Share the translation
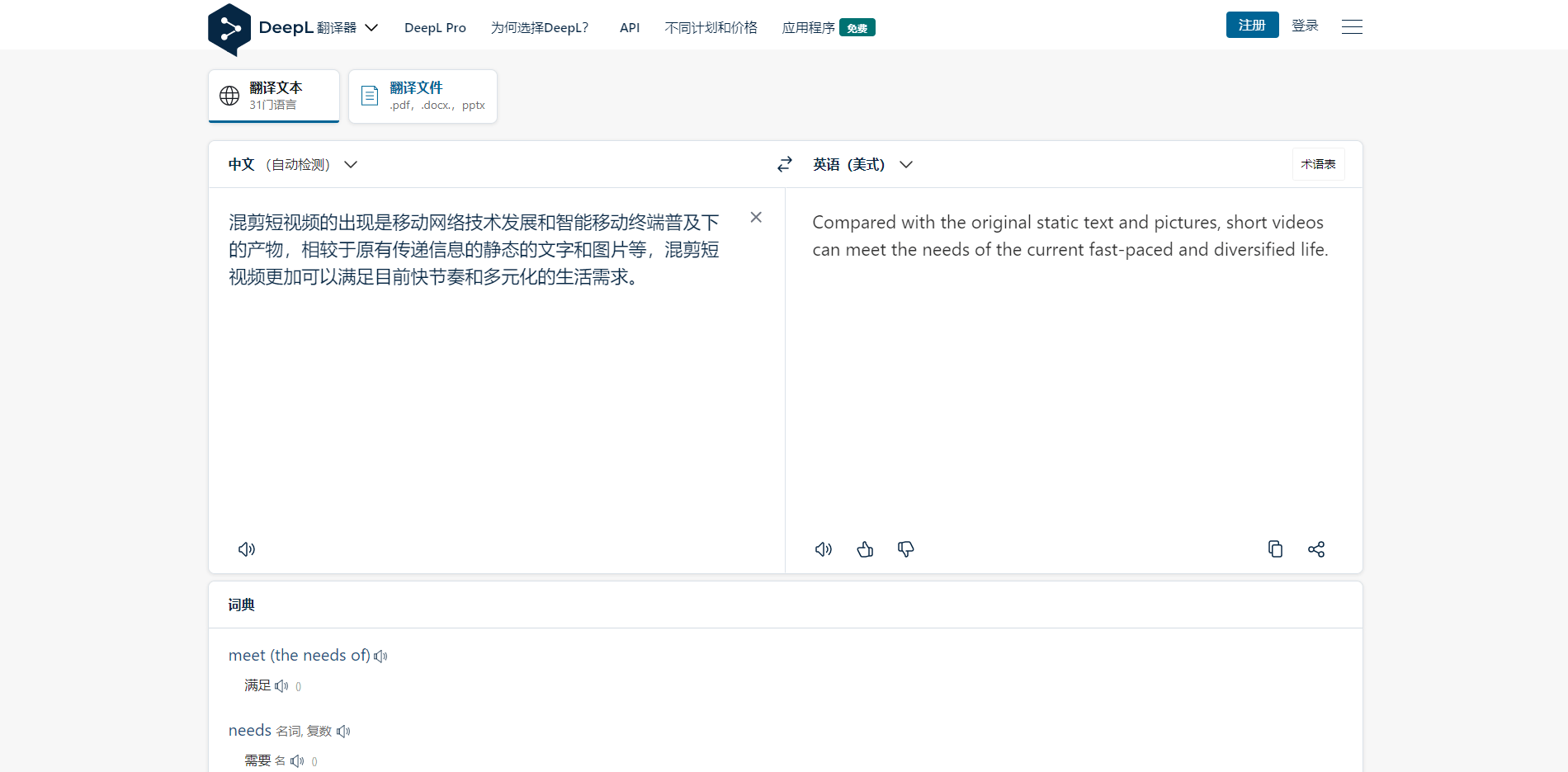Screen dimensions: 1568x772 click(1316, 549)
